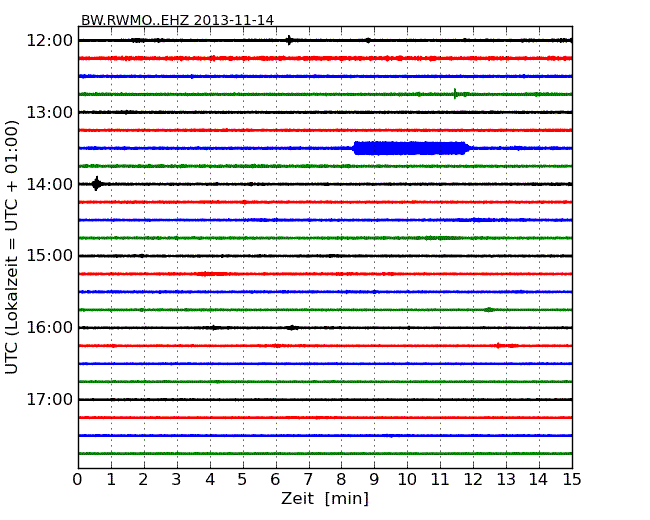Click the x-axis tick label 10
The width and height of the screenshot is (650, 520).
(x=407, y=480)
